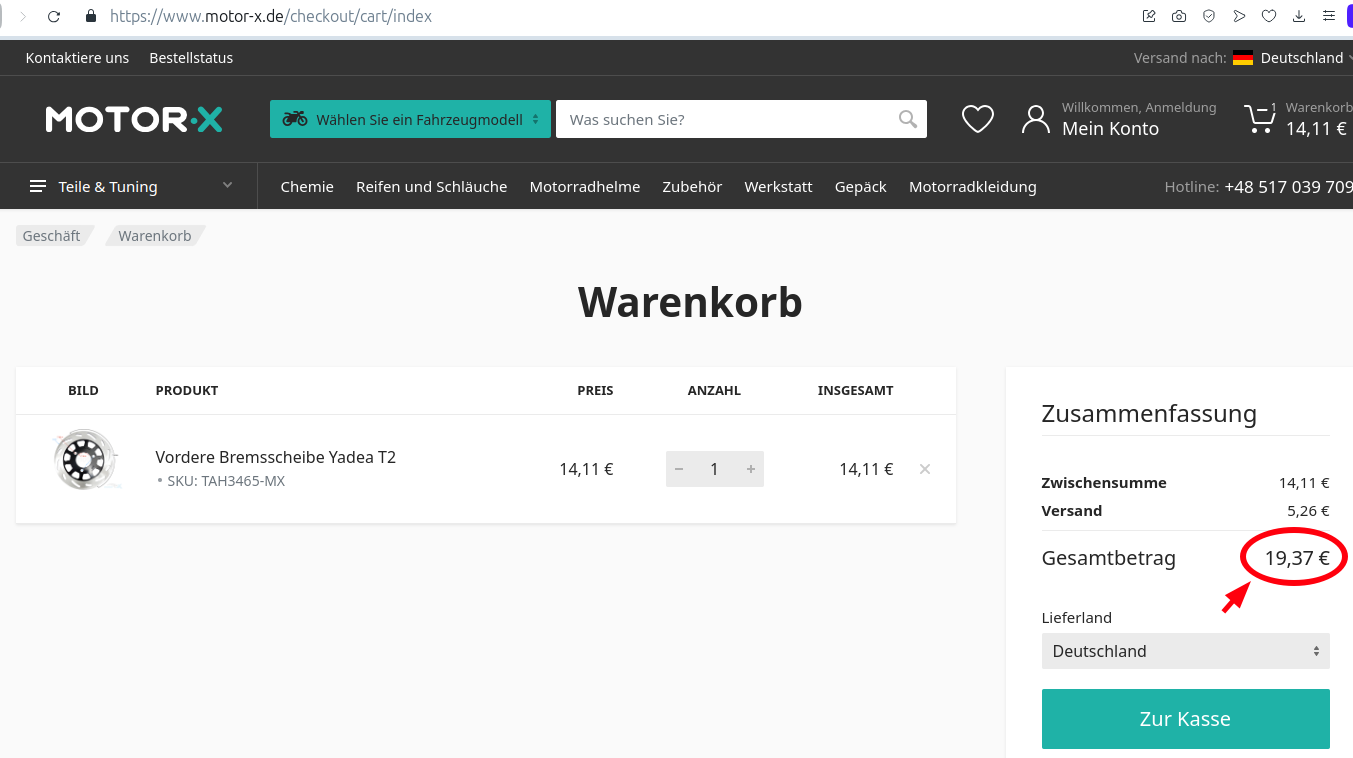Image resolution: width=1353 pixels, height=758 pixels.
Task: Go to Reifen und Schläuche menu
Action: (431, 187)
